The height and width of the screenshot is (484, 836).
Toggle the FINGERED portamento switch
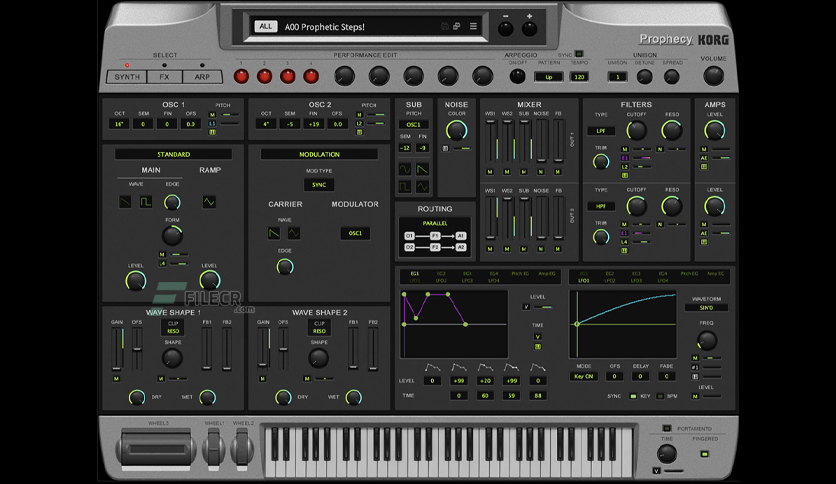coord(705,454)
